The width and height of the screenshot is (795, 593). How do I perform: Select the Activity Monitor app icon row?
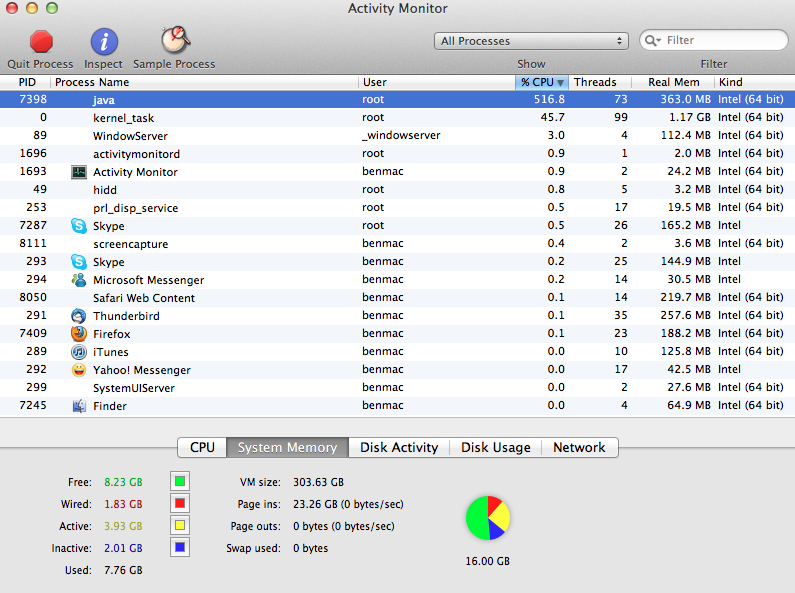[398, 172]
